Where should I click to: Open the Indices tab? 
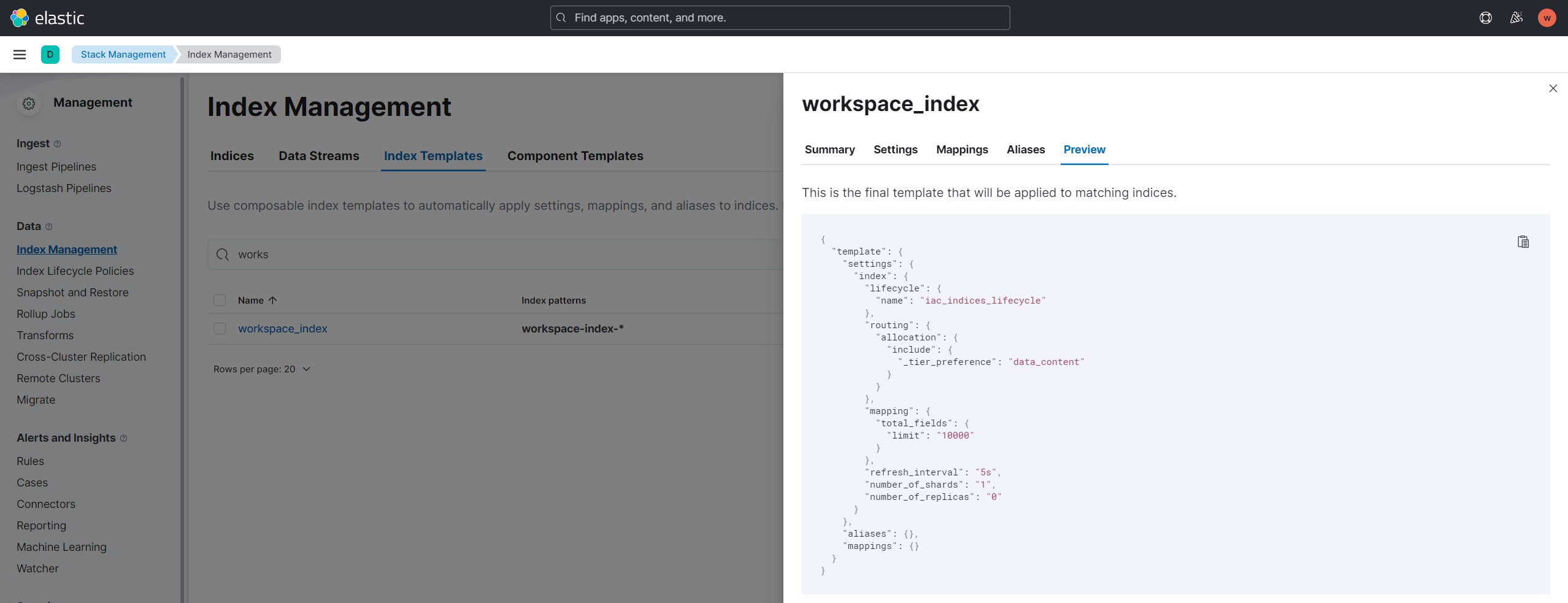point(232,156)
